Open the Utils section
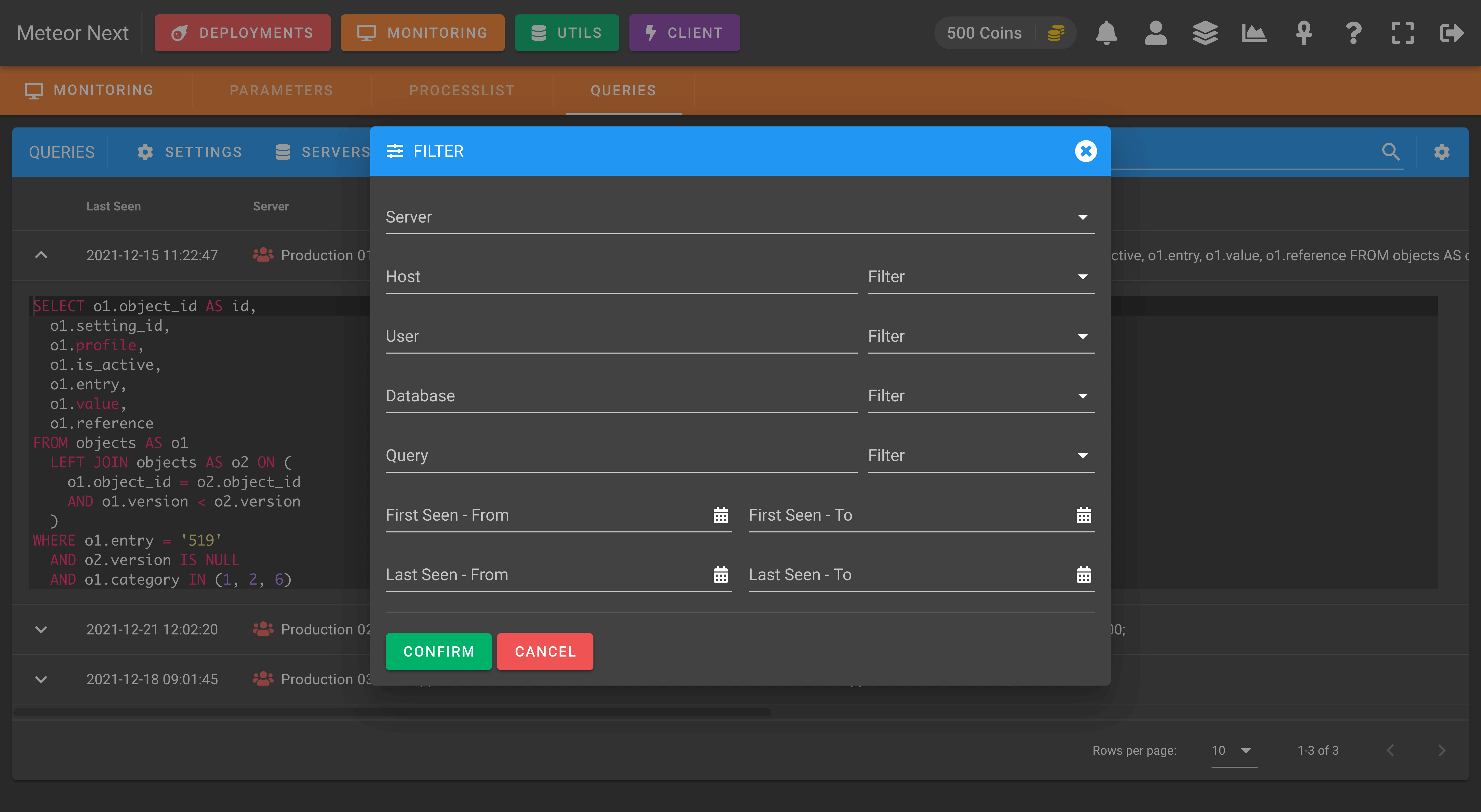This screenshot has height=812, width=1481. tap(567, 33)
